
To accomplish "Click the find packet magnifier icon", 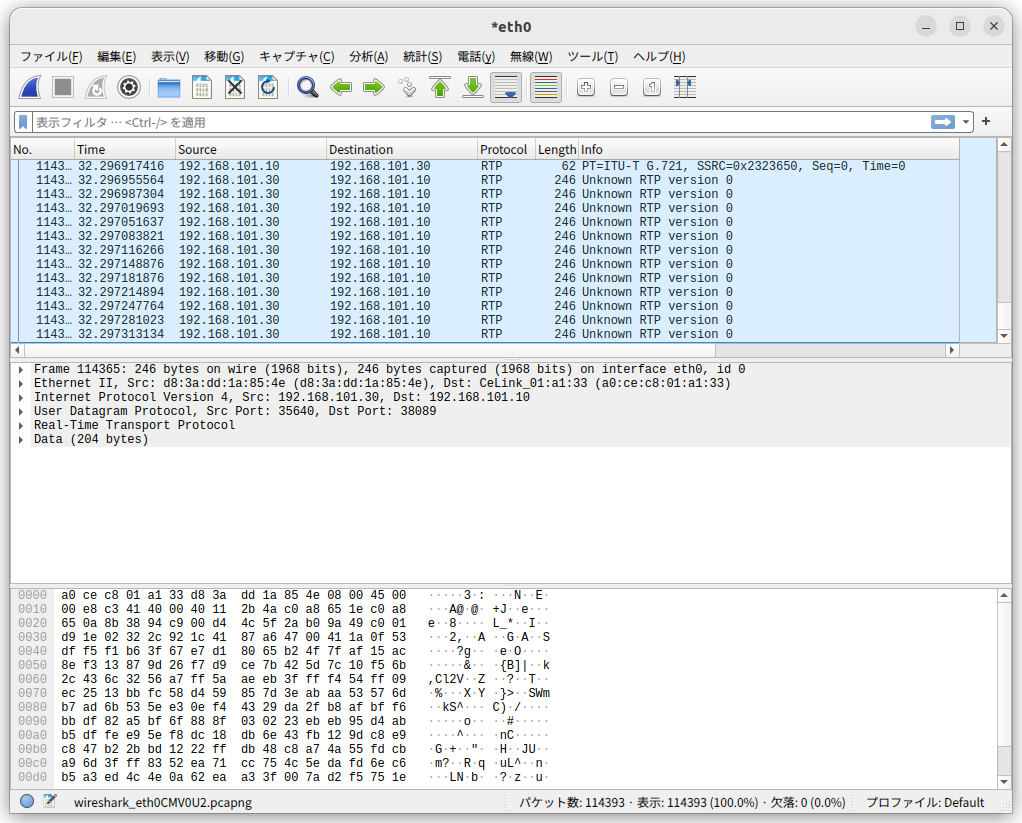I will (x=307, y=88).
